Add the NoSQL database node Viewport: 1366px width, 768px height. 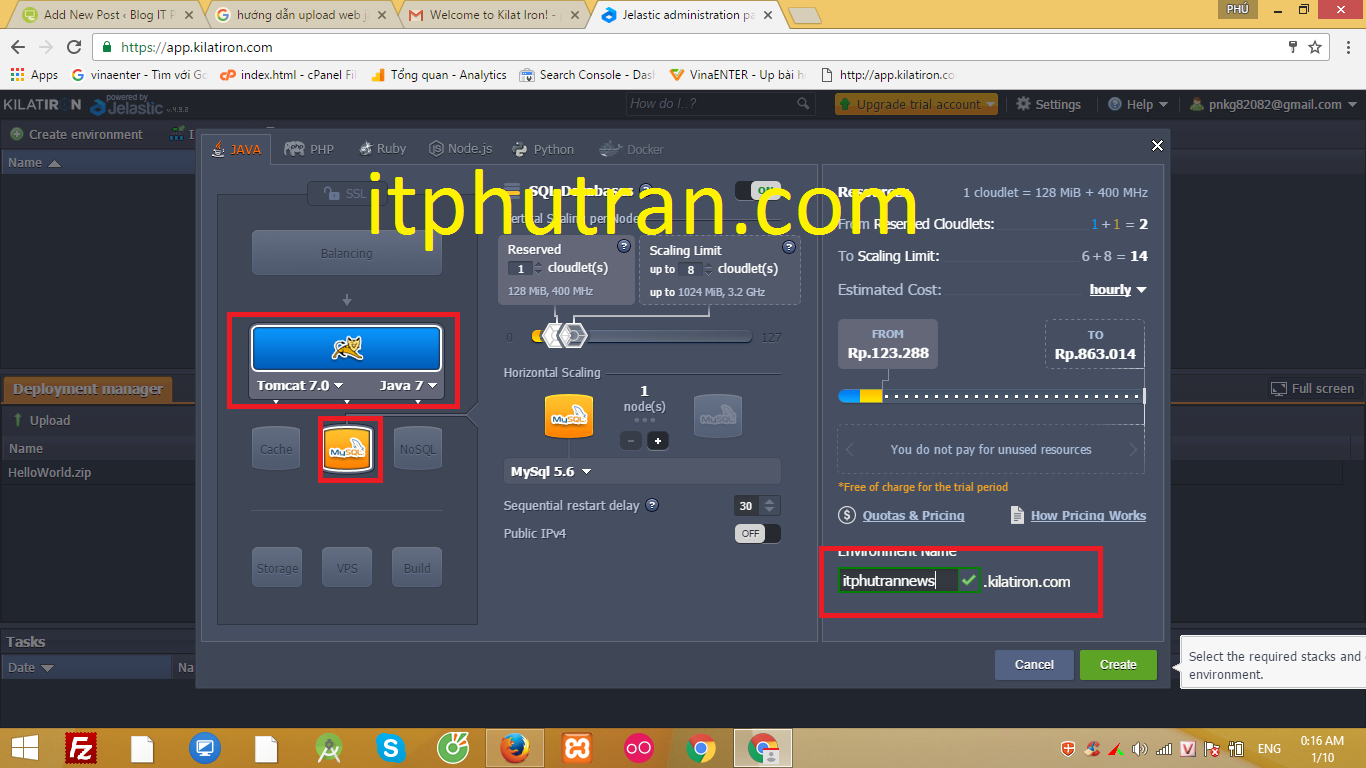tap(418, 450)
